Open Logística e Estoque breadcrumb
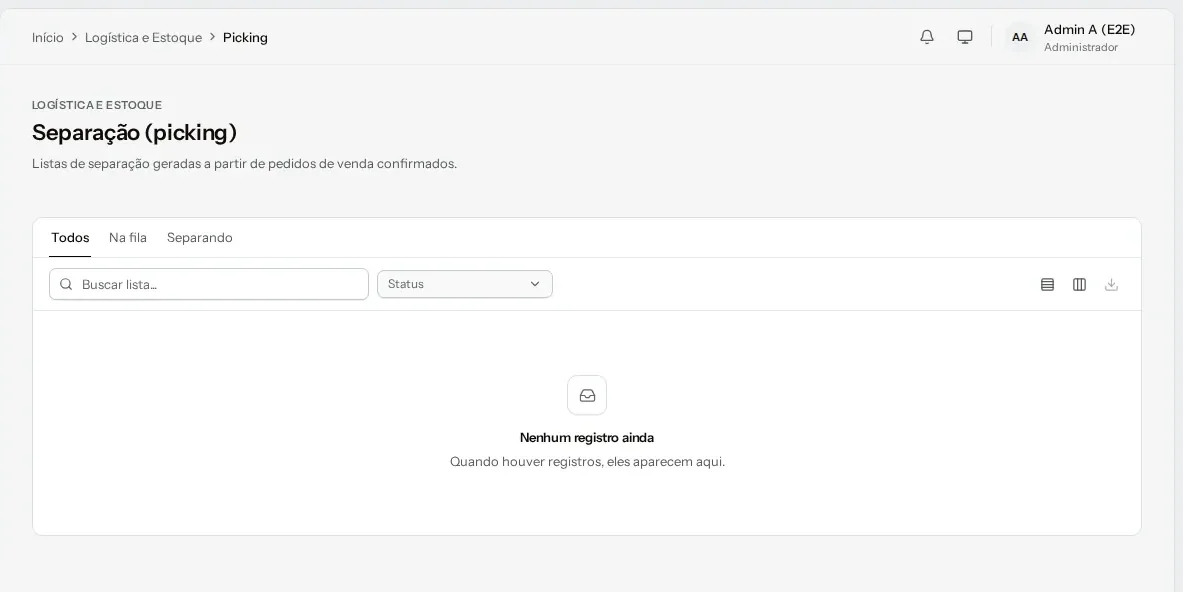Image resolution: width=1183 pixels, height=592 pixels. click(x=143, y=38)
